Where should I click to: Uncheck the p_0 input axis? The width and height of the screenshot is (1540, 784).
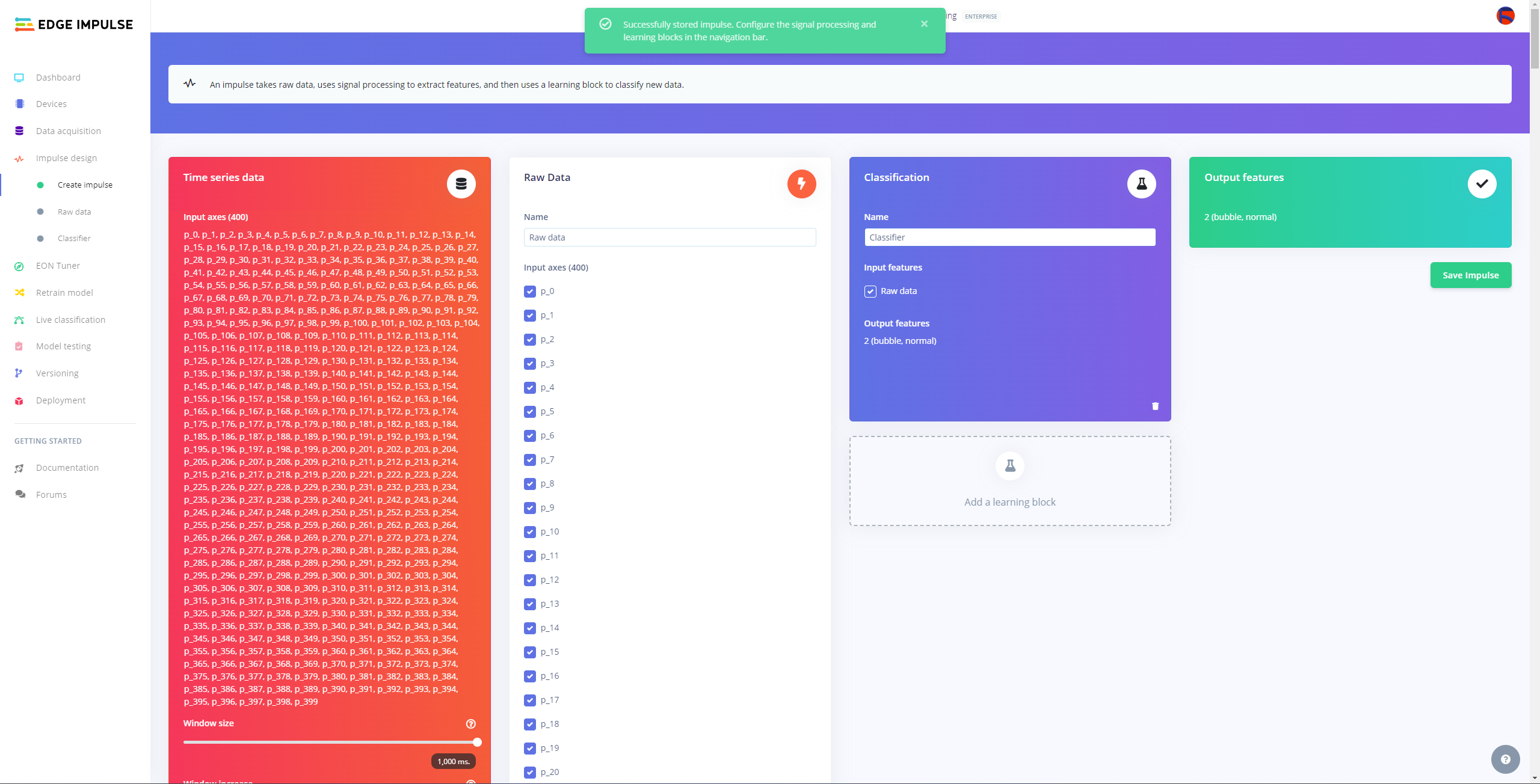(x=530, y=292)
